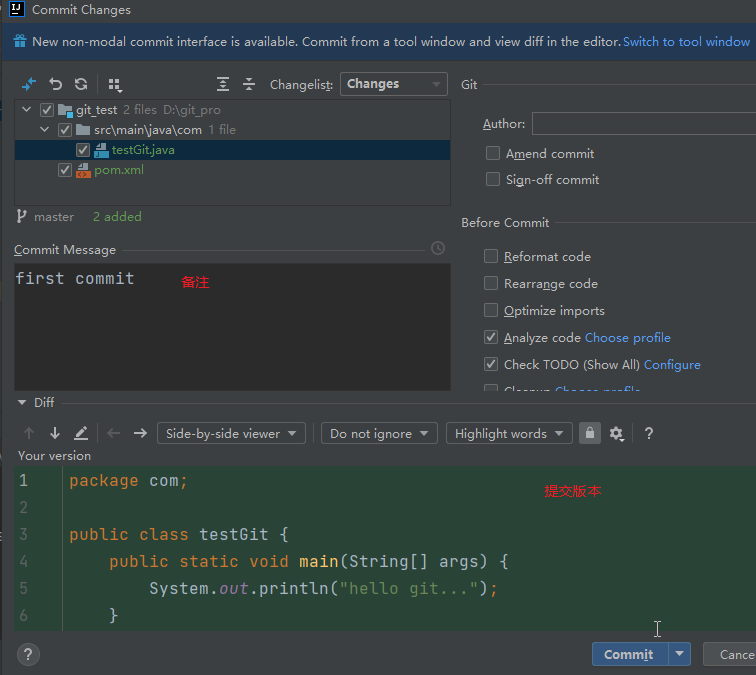Image resolution: width=756 pixels, height=675 pixels.
Task: Click the Show Diff icon in toolbar
Action: tap(29, 84)
